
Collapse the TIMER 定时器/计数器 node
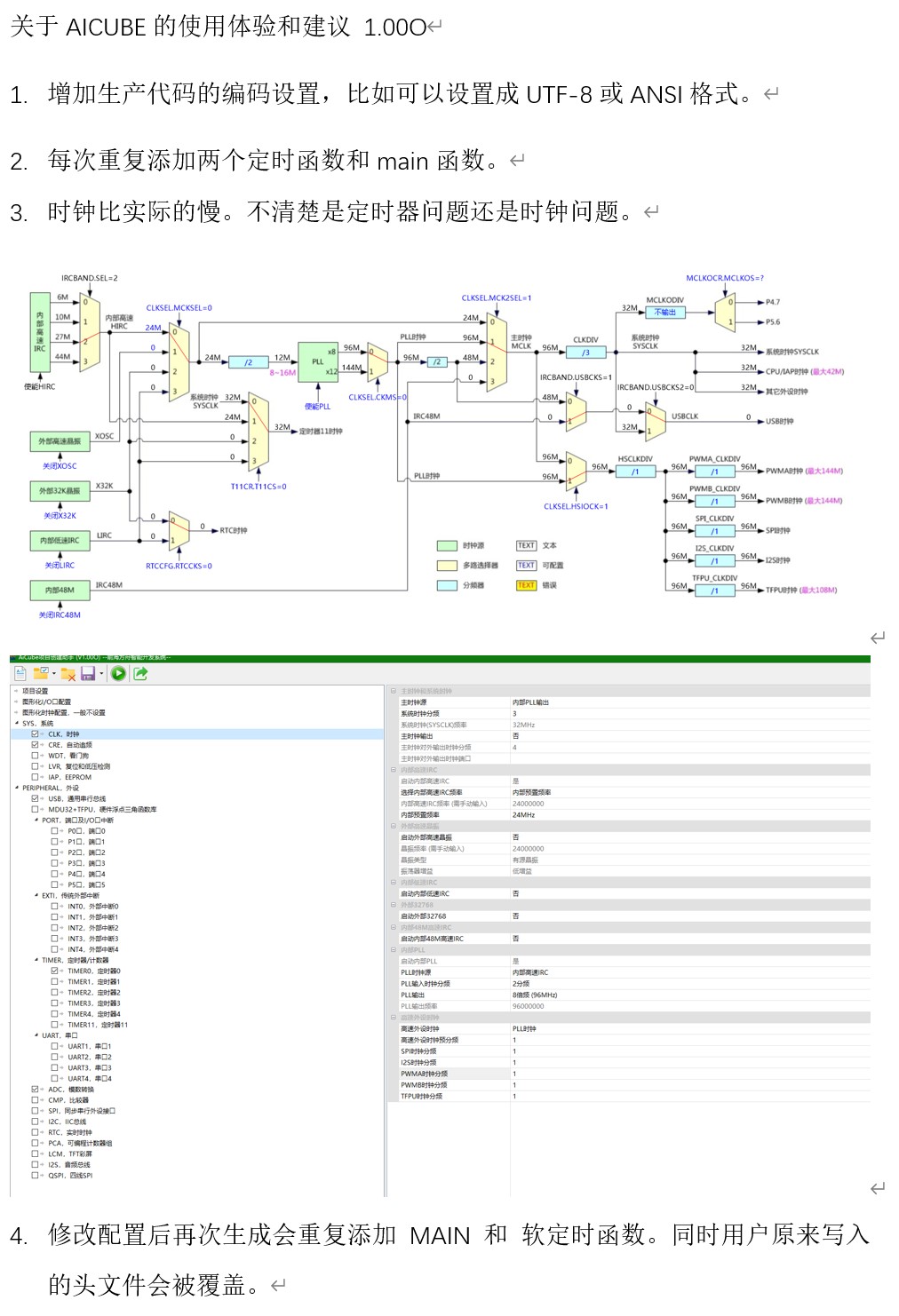coord(36,960)
